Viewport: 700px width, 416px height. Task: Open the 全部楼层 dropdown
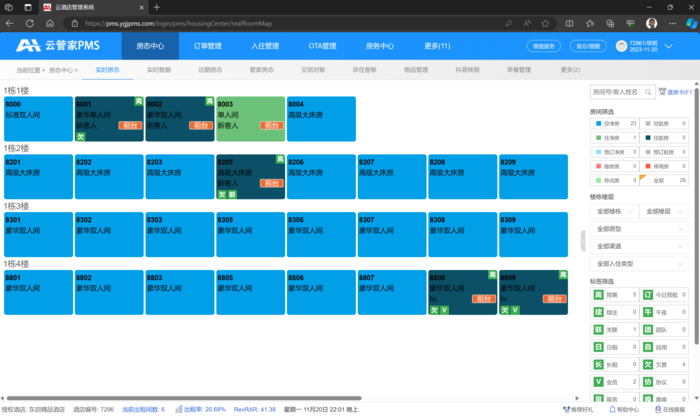(x=664, y=211)
